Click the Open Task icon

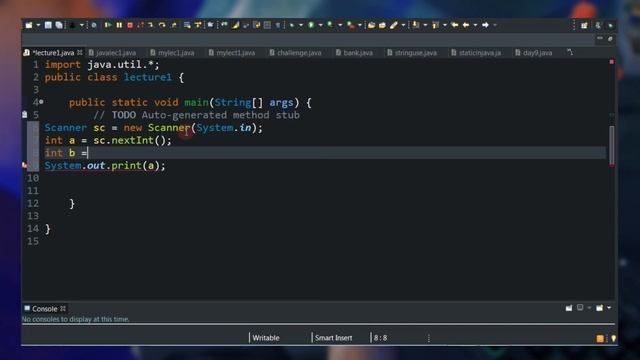(382, 25)
